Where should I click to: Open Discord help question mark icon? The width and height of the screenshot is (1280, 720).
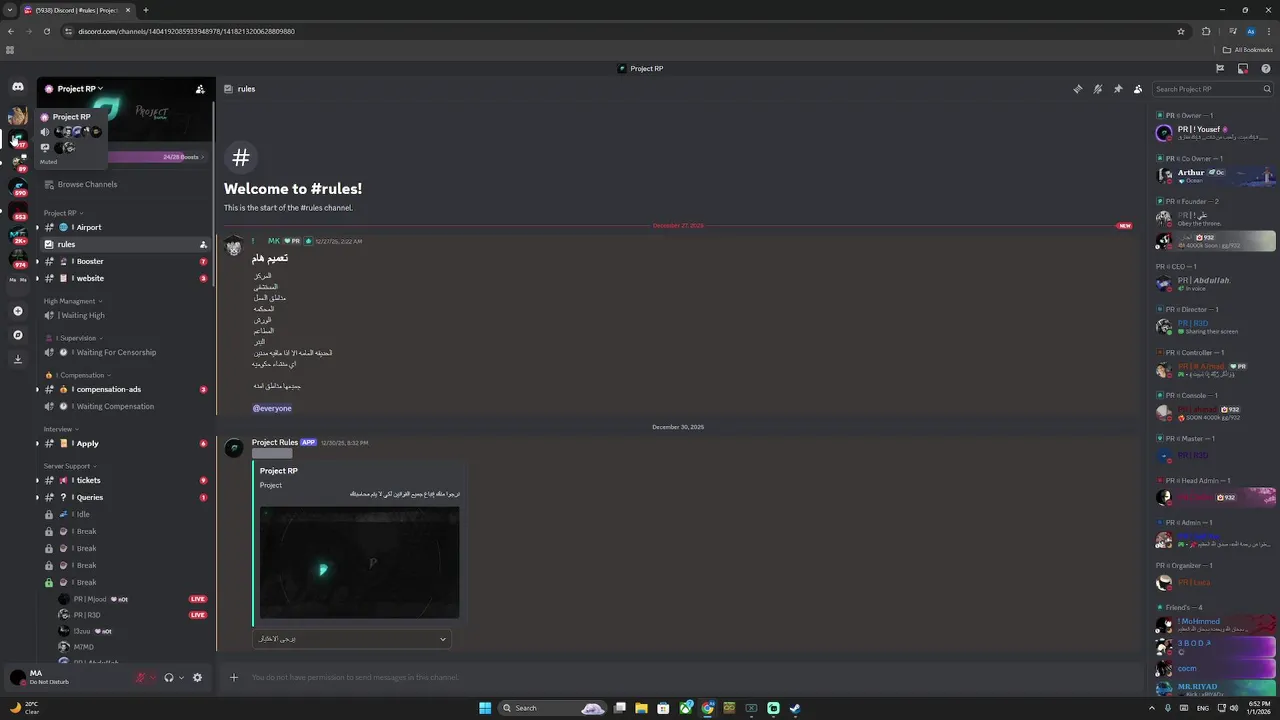[x=1266, y=69]
